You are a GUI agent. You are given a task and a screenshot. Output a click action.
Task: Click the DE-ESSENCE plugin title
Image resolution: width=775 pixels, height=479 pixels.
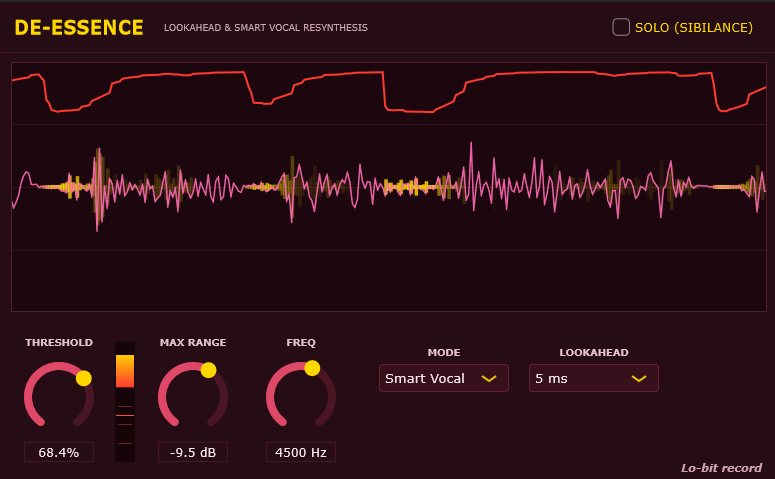point(79,28)
